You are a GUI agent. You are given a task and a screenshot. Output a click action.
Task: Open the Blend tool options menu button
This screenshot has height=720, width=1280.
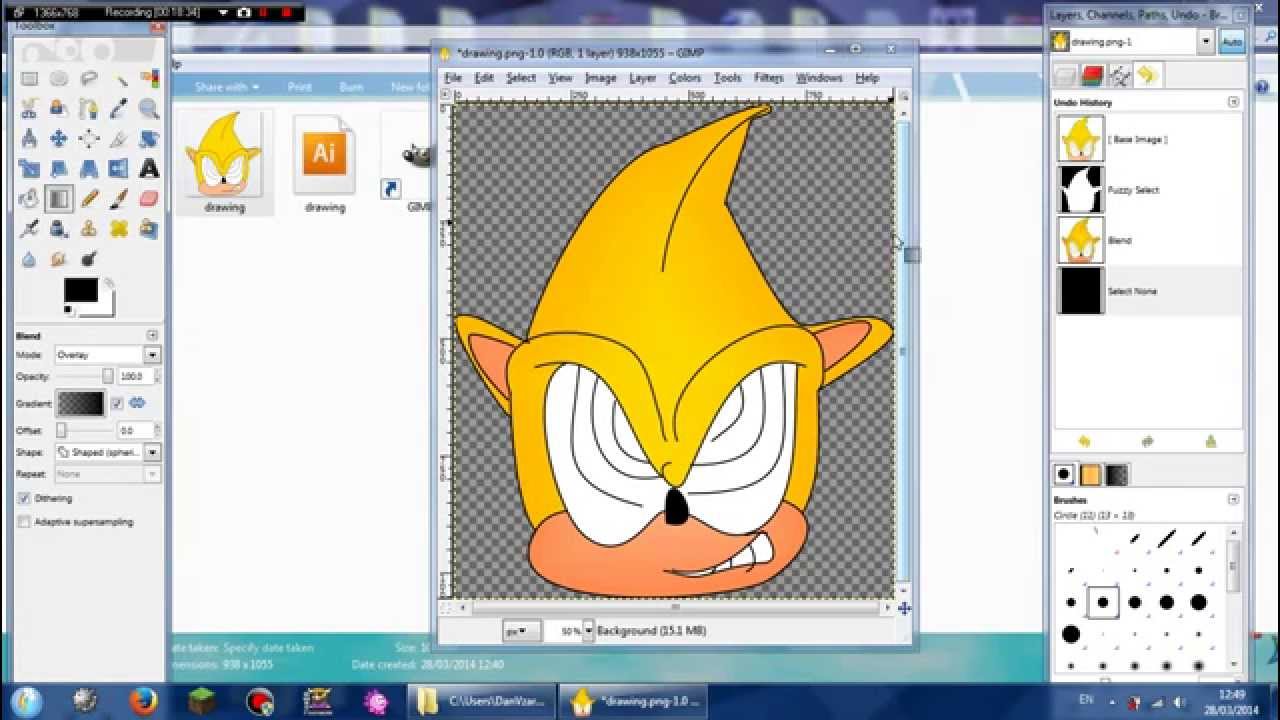click(152, 335)
